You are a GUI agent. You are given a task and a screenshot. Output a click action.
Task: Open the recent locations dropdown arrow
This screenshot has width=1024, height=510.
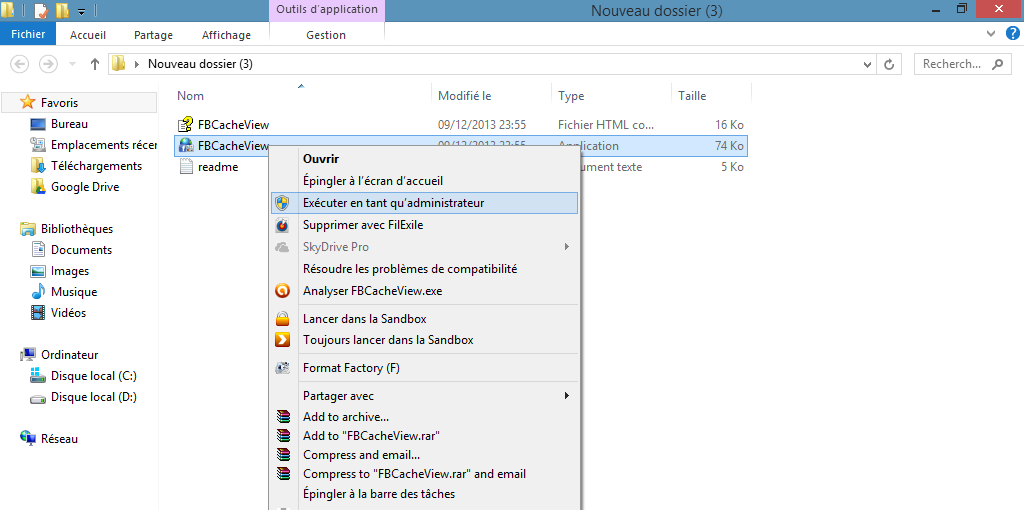coord(72,64)
